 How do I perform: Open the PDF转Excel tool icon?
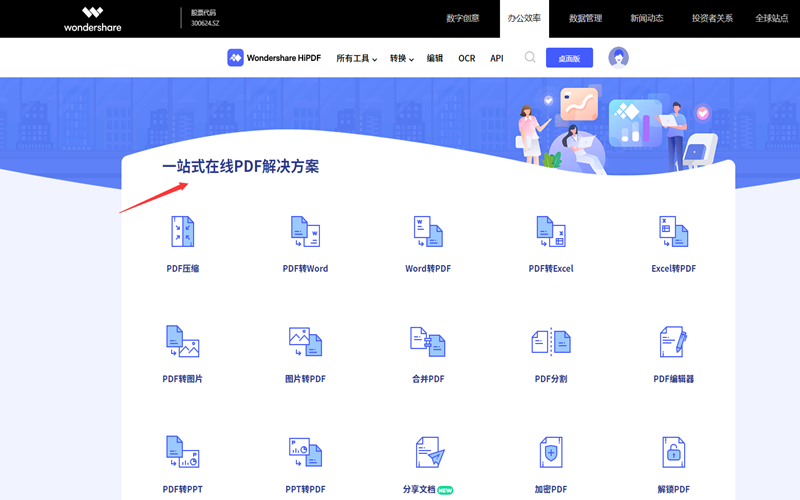pos(551,232)
